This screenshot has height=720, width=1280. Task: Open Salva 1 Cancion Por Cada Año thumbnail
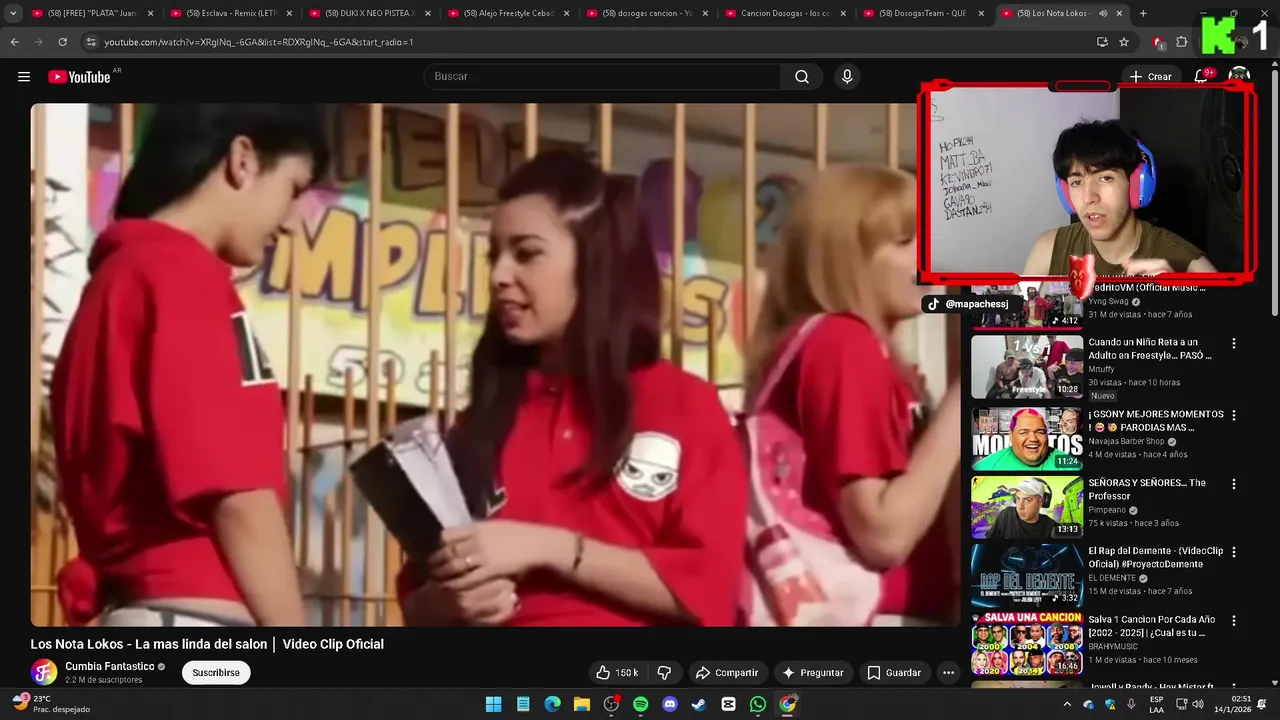[1027, 644]
